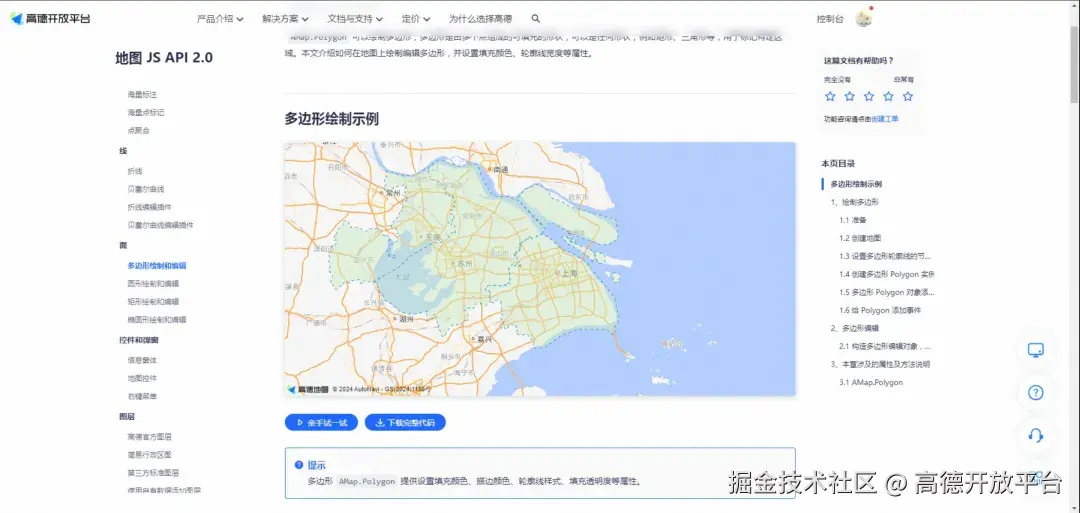
Task: Click the 下载完整代码 button
Action: point(405,423)
